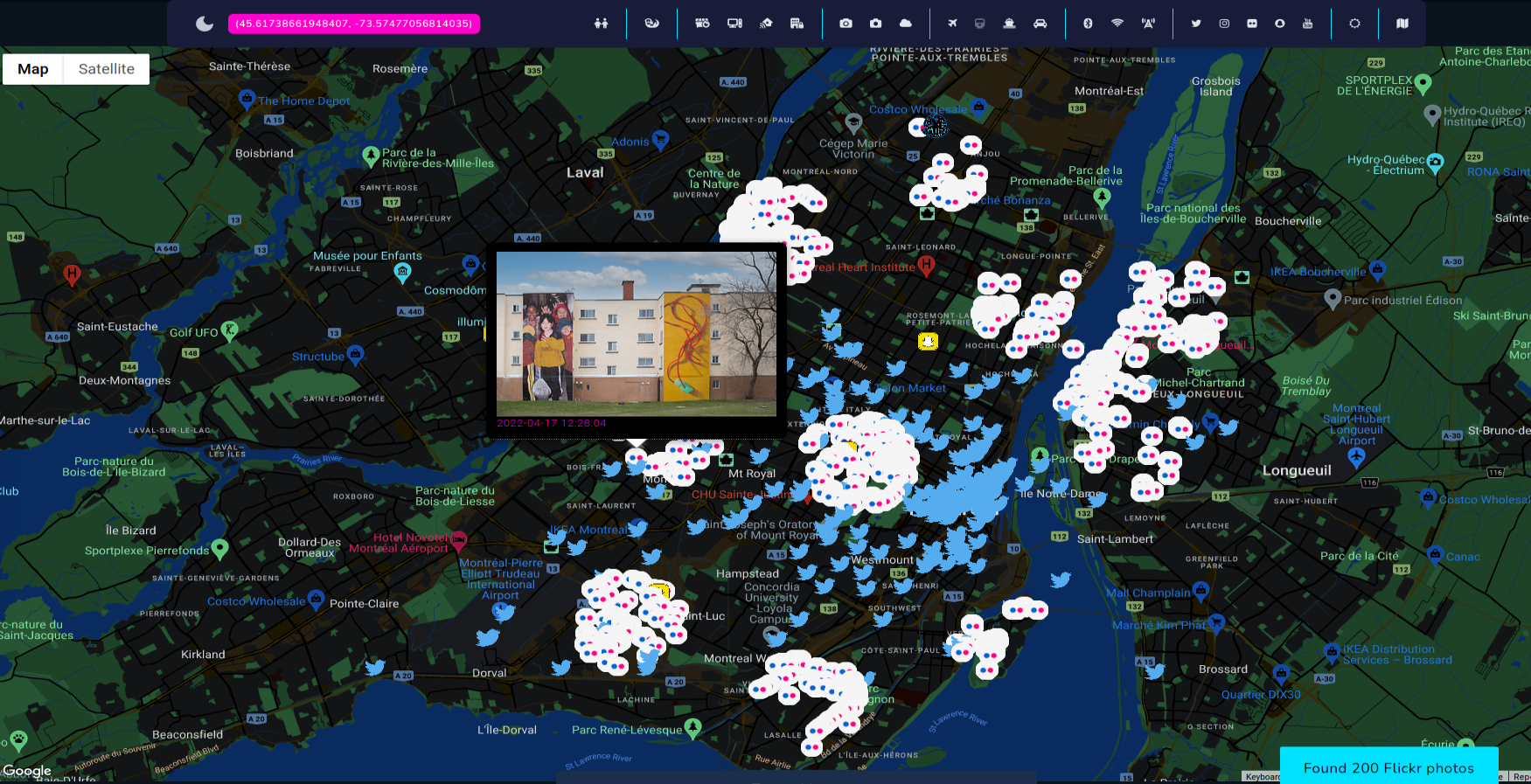Click the Structube store pin

pyautogui.click(x=355, y=354)
